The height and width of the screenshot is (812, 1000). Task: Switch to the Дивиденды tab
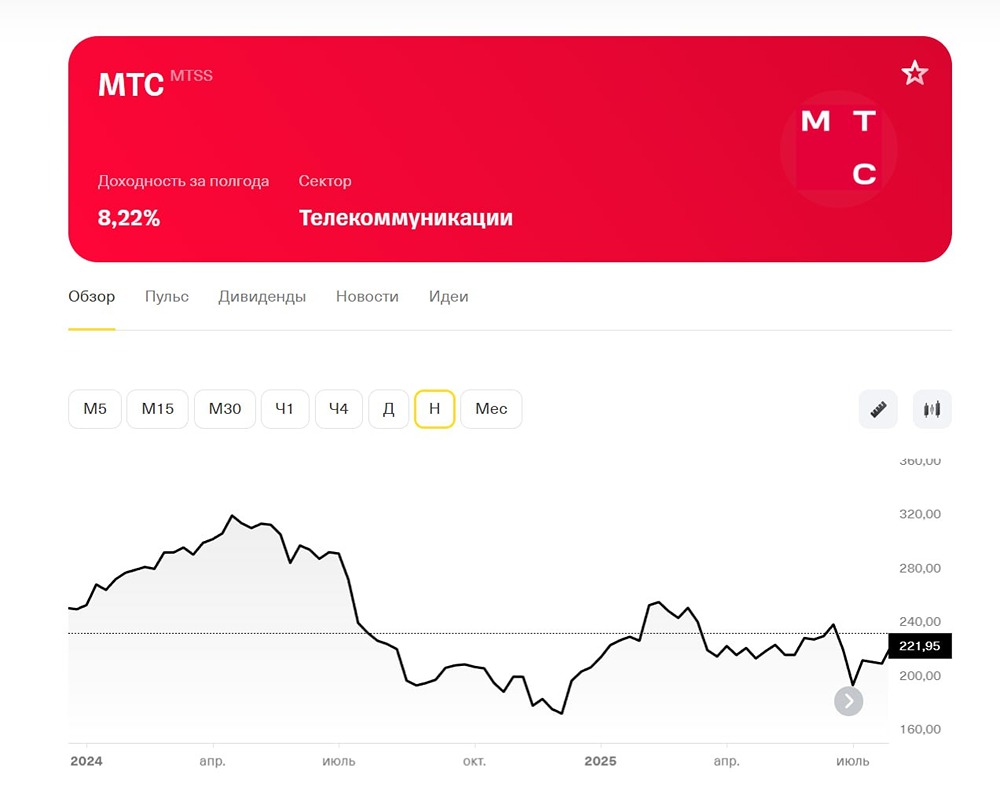[x=262, y=296]
